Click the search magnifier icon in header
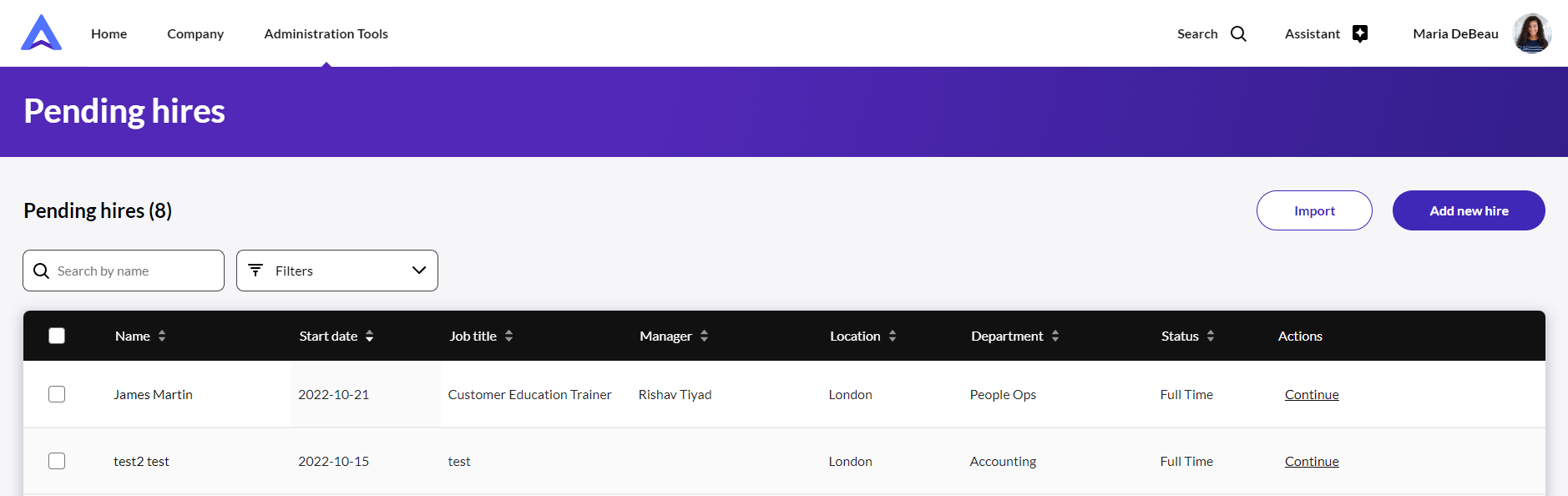Viewport: 1568px width, 496px height. (x=1238, y=34)
